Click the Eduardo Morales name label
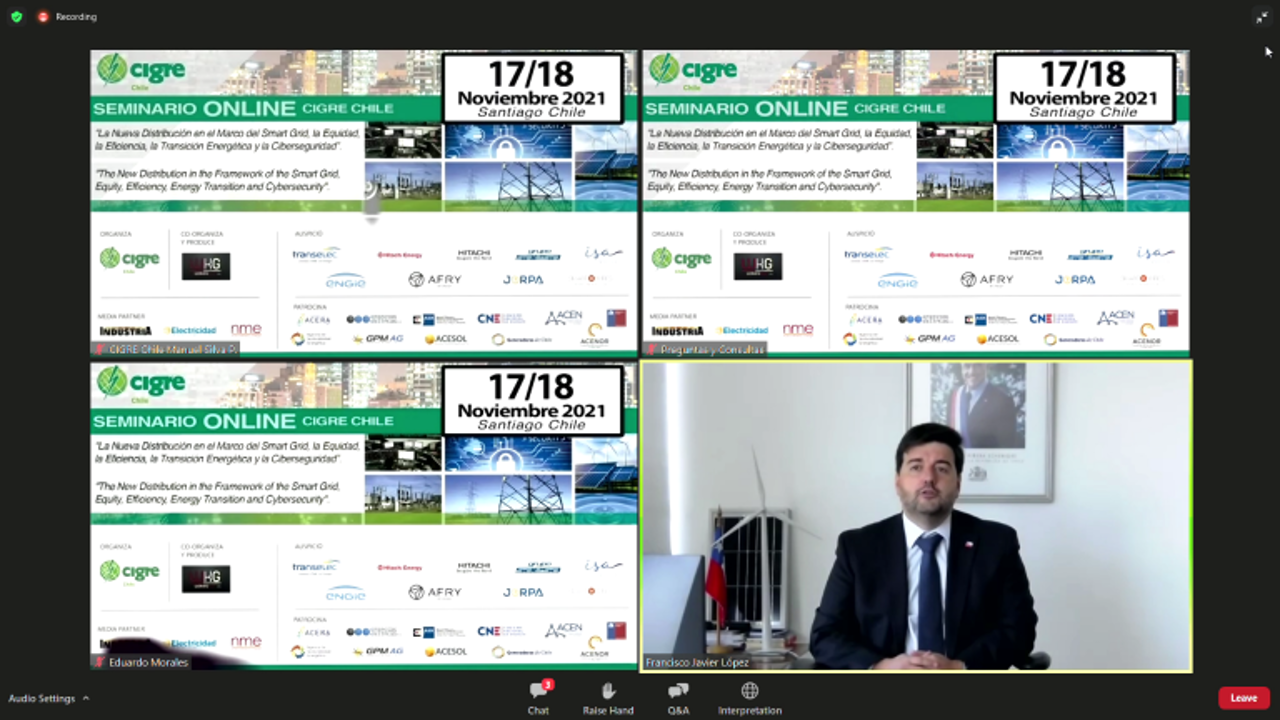Screen dimensions: 1280x720 (148, 662)
